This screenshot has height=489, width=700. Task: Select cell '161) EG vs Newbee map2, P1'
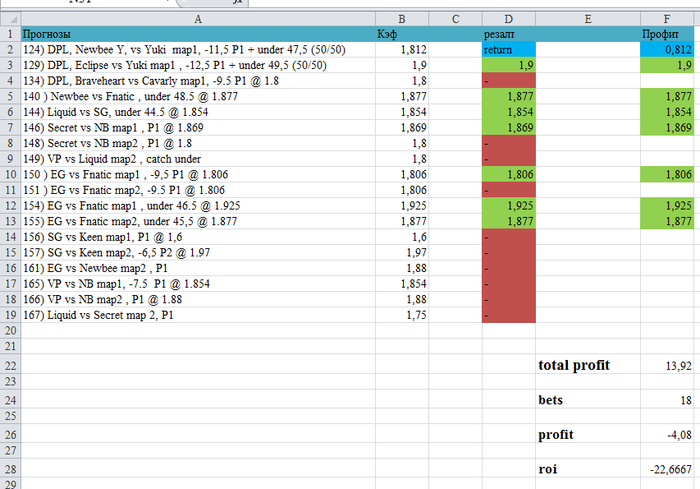[x=198, y=268]
